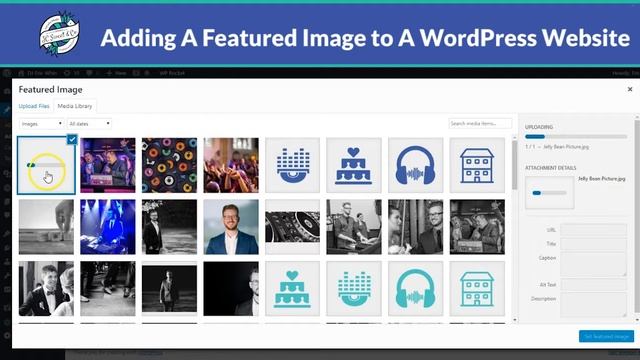Select the teal wedding cake icon image
This screenshot has width=640, height=360.
coord(292,289)
